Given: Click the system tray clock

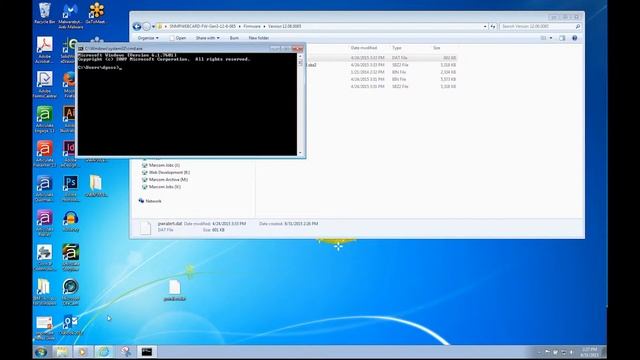Looking at the screenshot, I should [x=589, y=352].
